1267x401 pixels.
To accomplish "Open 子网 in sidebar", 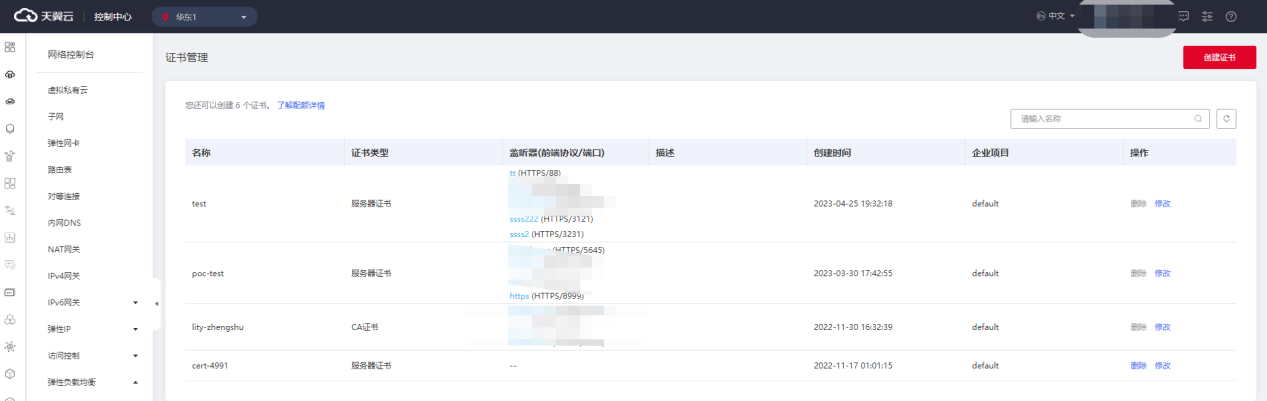I will (x=56, y=116).
